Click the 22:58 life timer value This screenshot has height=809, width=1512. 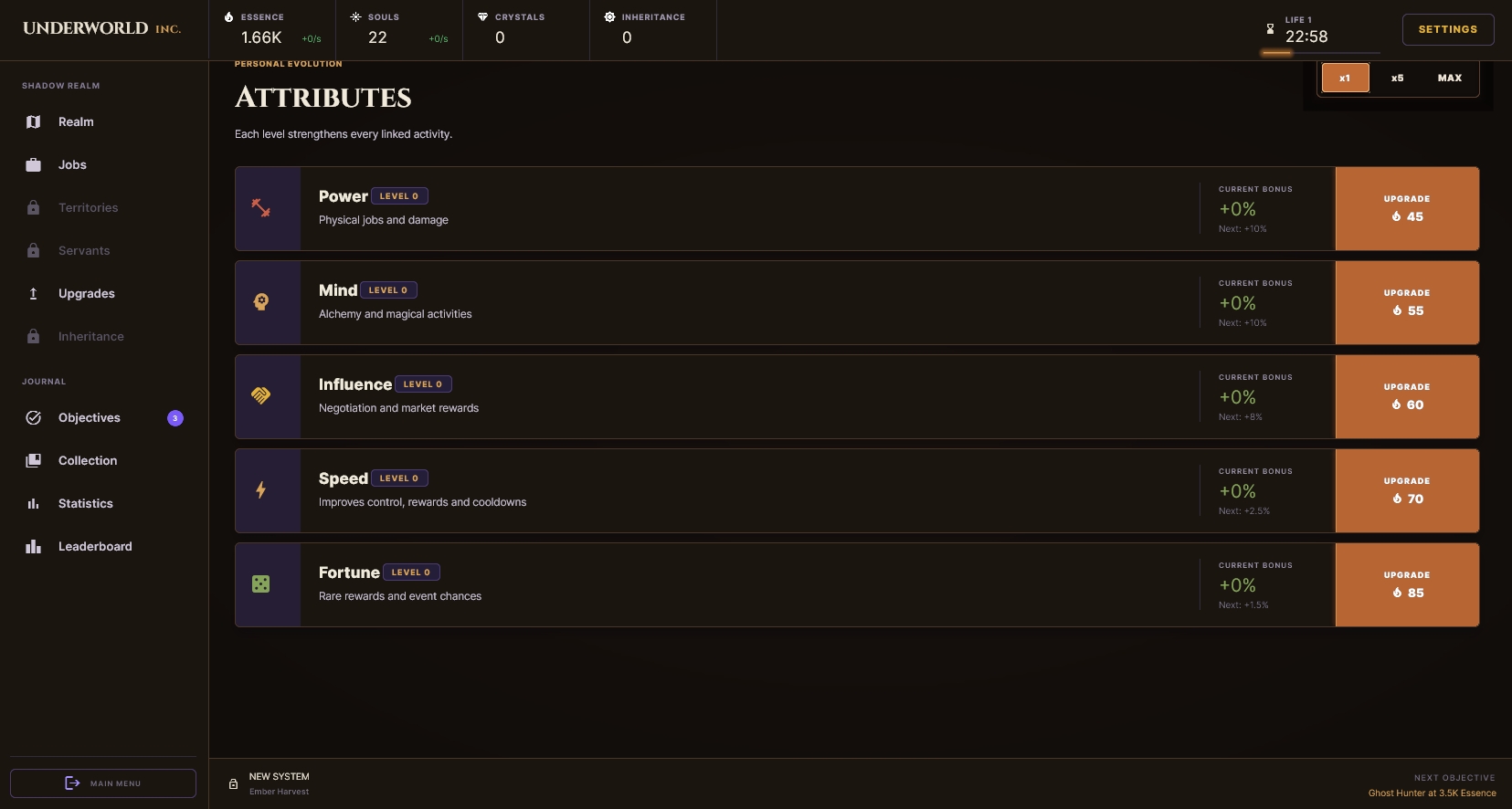(x=1306, y=37)
